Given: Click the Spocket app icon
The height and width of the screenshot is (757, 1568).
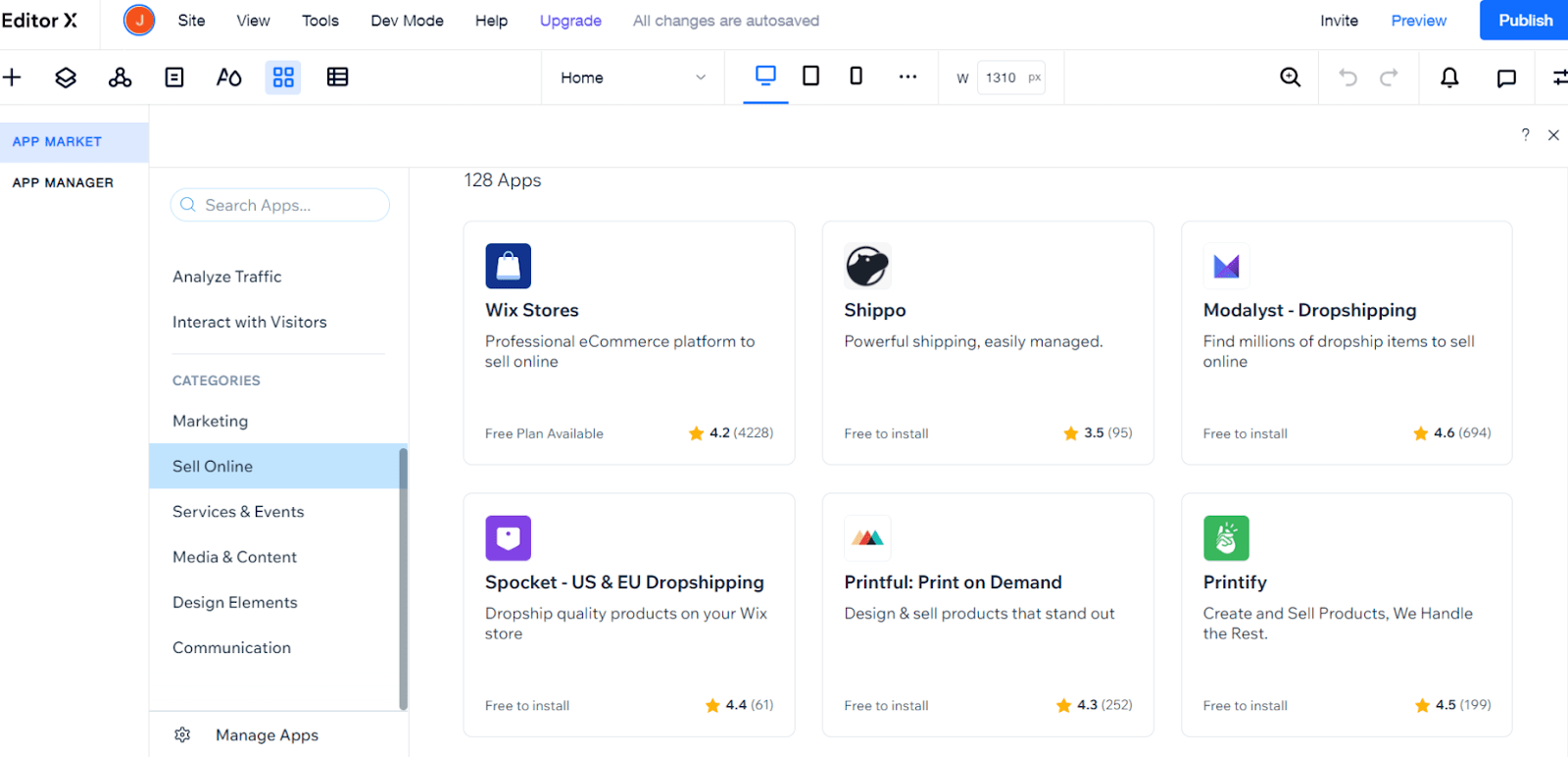Looking at the screenshot, I should 508,537.
